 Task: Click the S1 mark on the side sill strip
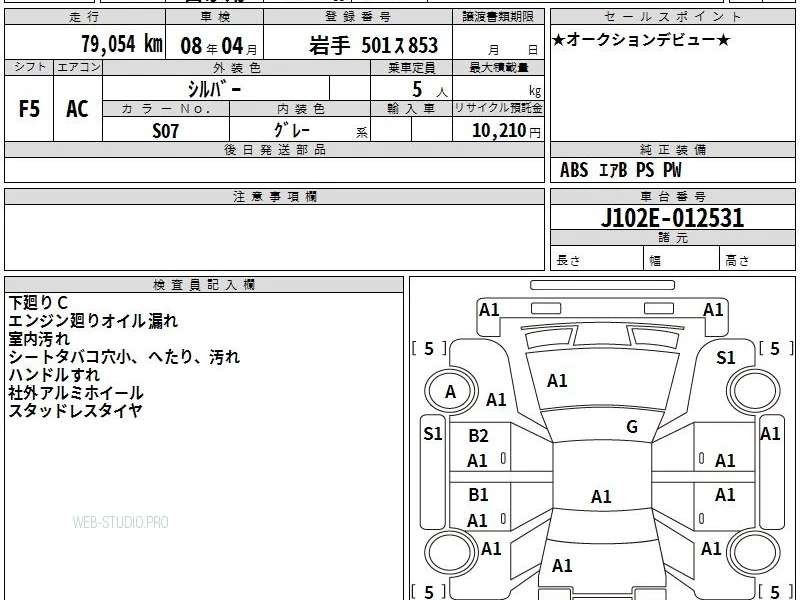coord(433,434)
